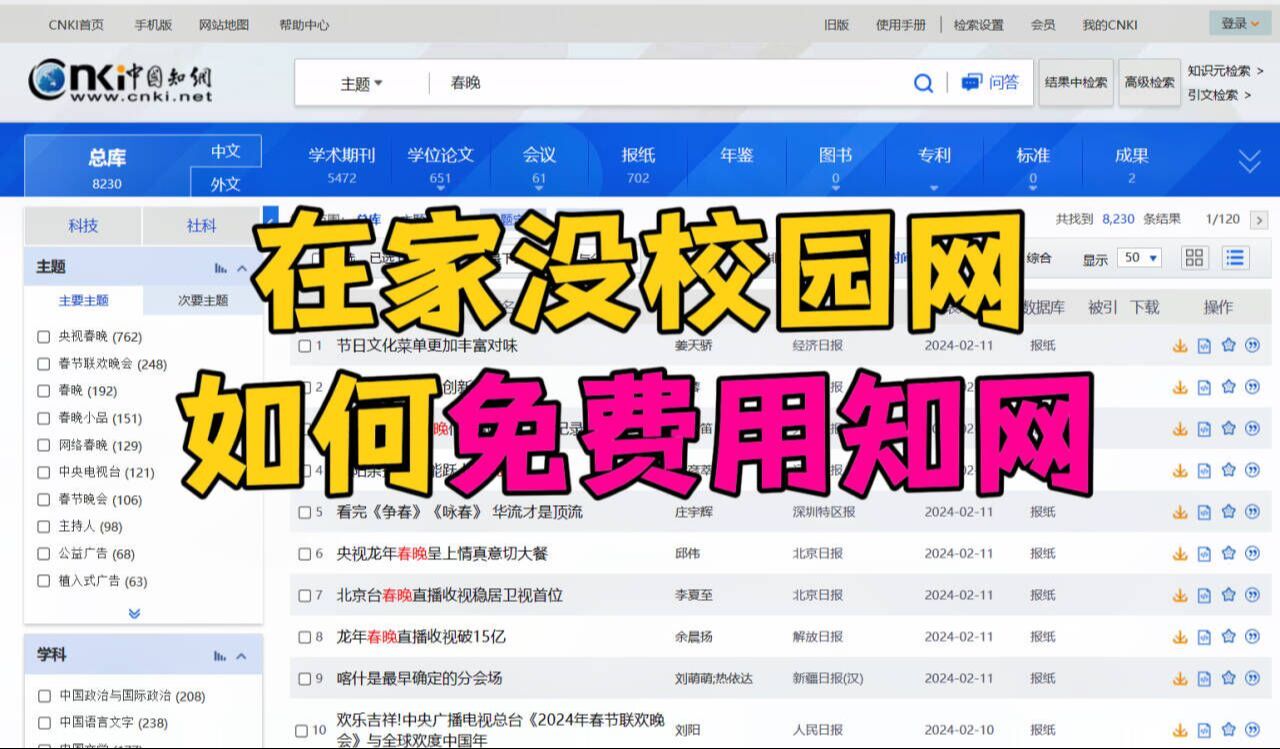
Task: Expand the database tabs chevron
Action: tap(1249, 160)
